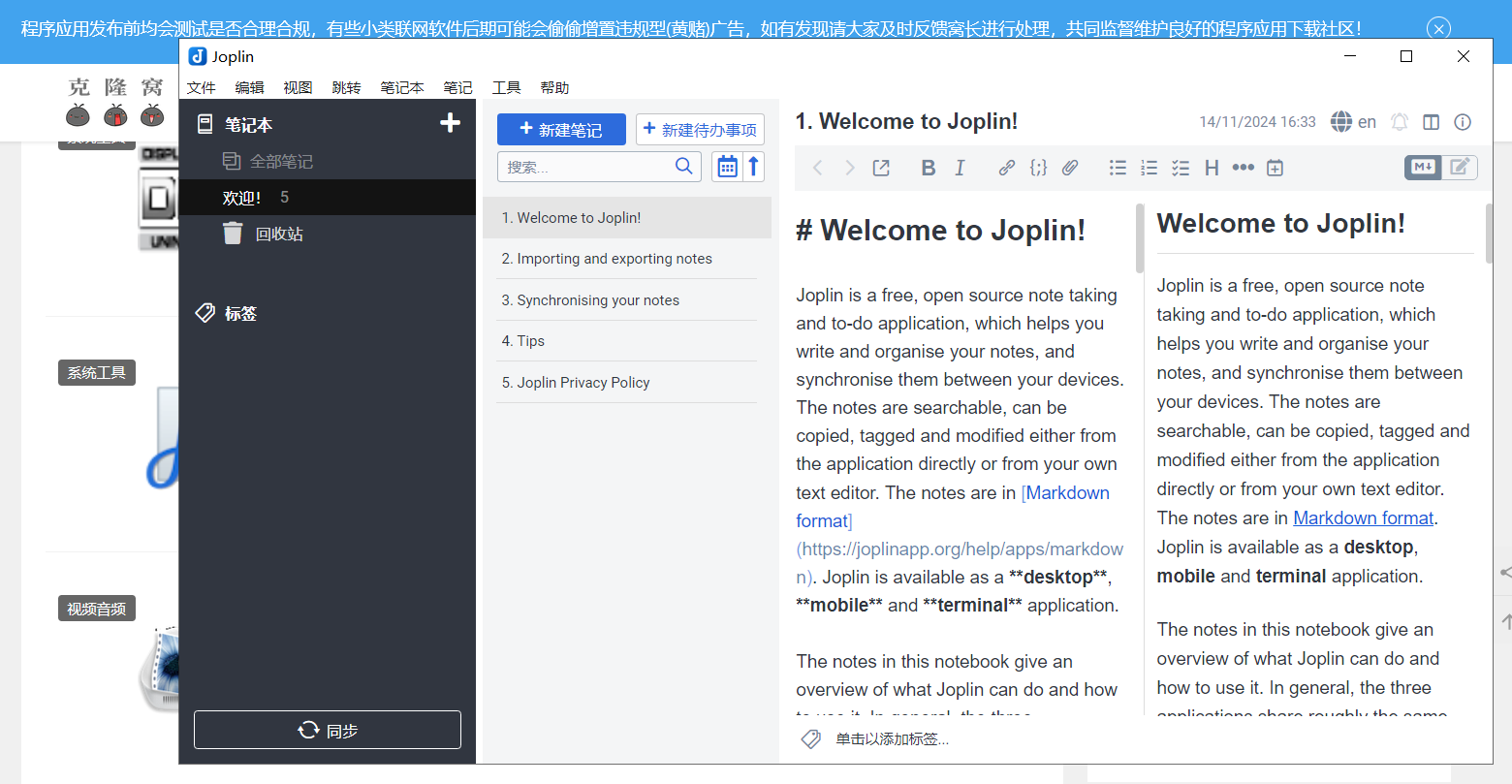The height and width of the screenshot is (784, 1512).
Task: Click the note date 14/11/2024 16:33
Action: [1257, 122]
